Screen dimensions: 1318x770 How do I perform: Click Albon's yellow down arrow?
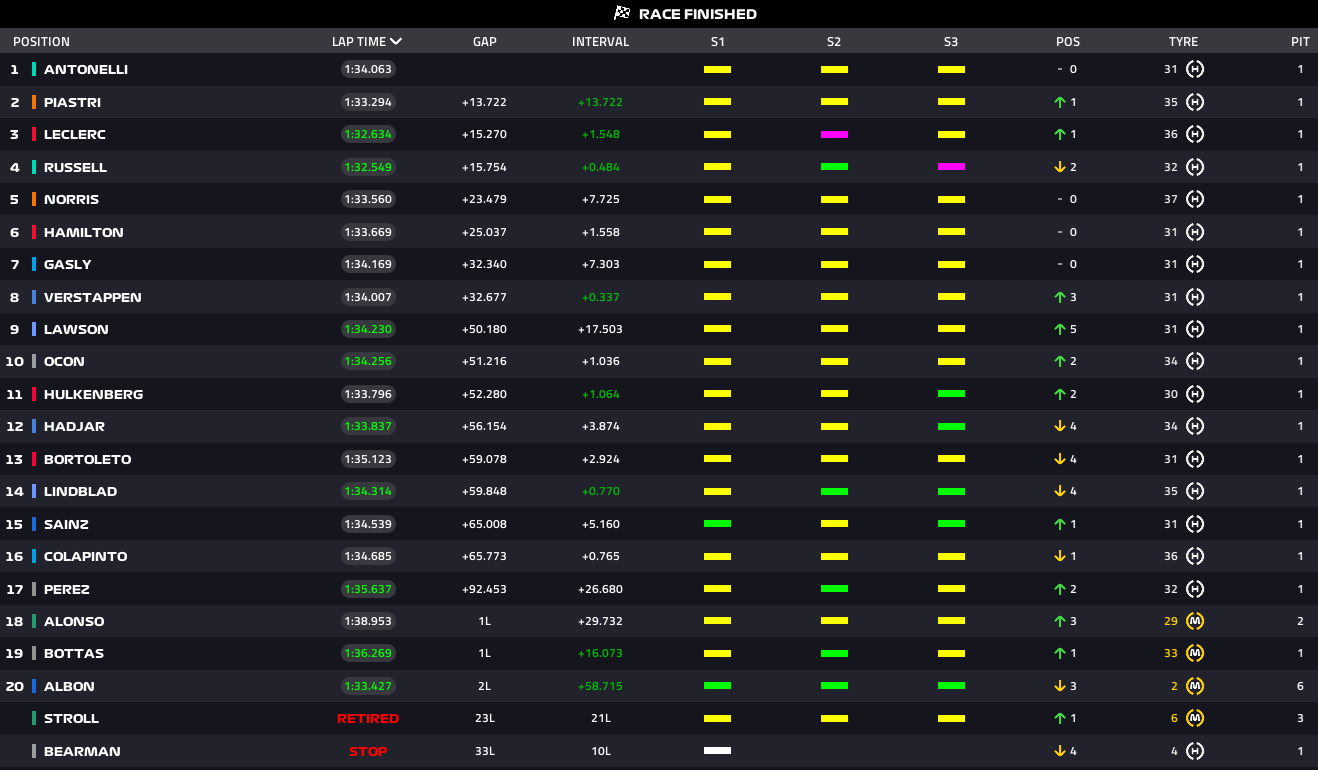[1060, 686]
